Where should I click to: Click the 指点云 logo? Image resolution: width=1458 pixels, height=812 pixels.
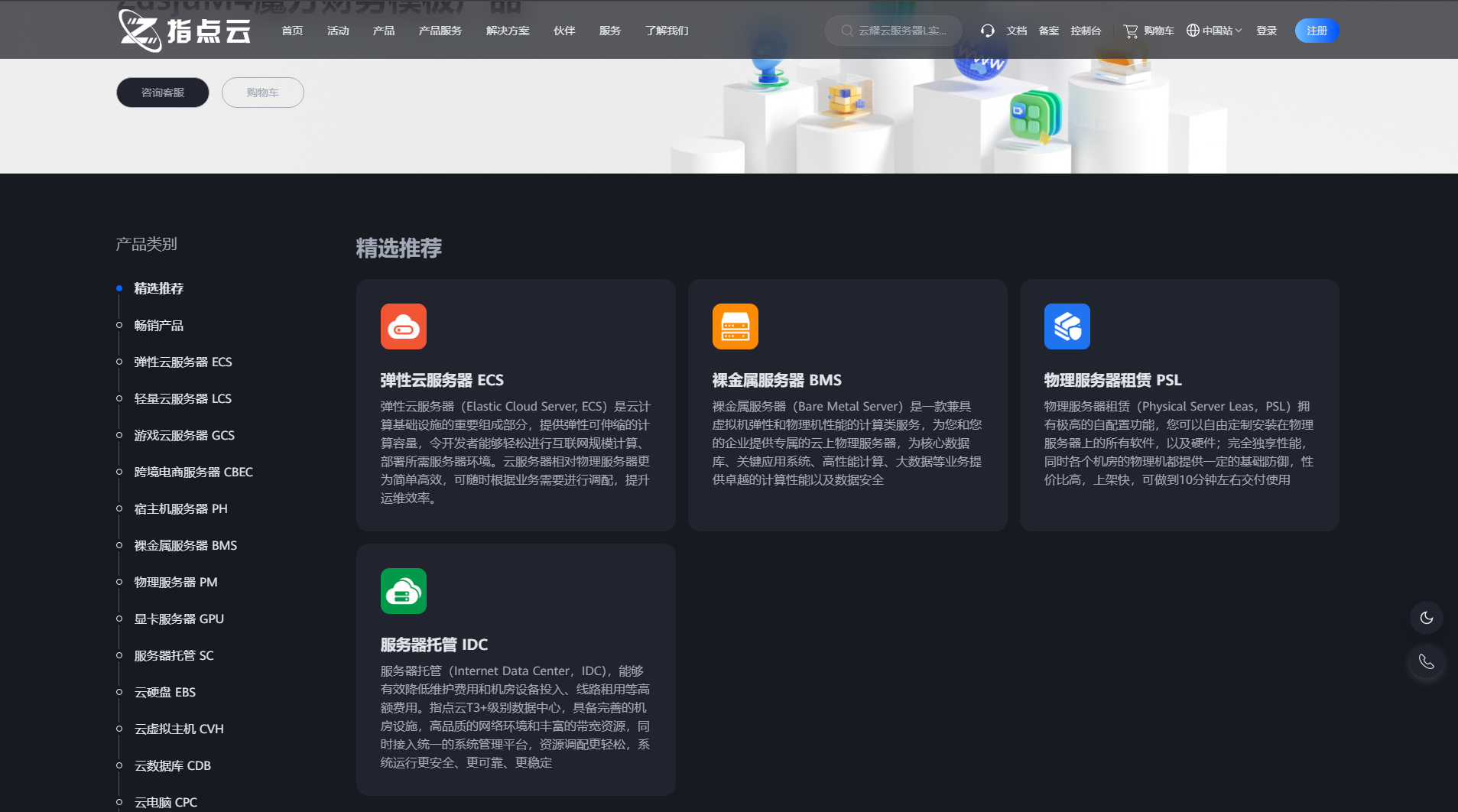tap(185, 31)
